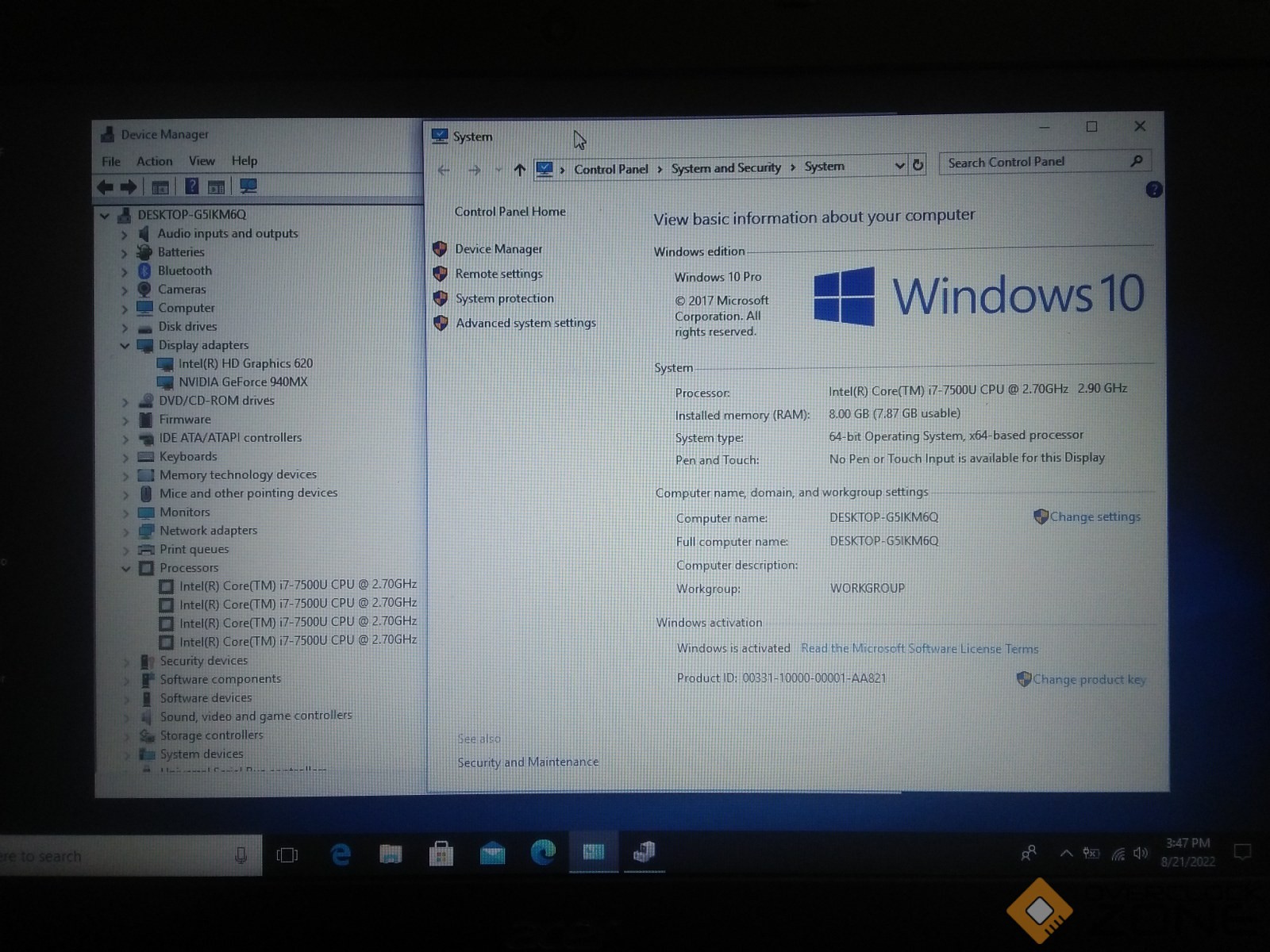Click the back arrow in Device Manager toolbar
Screen dimensions: 1270x952
click(105, 186)
